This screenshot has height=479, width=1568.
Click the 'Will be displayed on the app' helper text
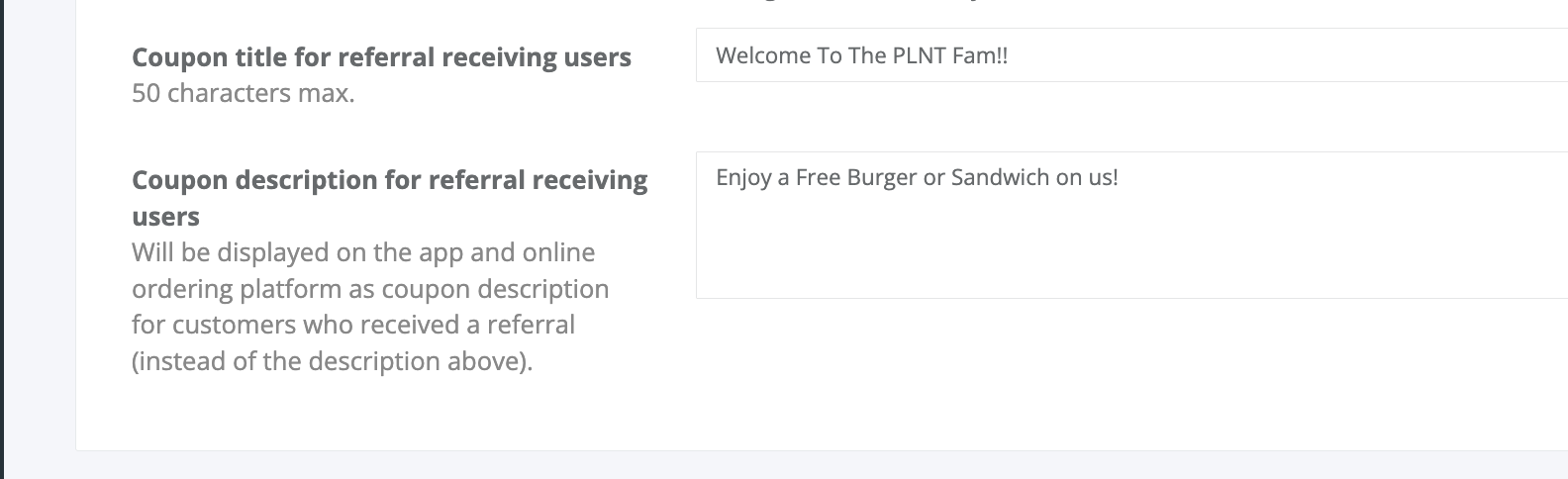[x=362, y=252]
